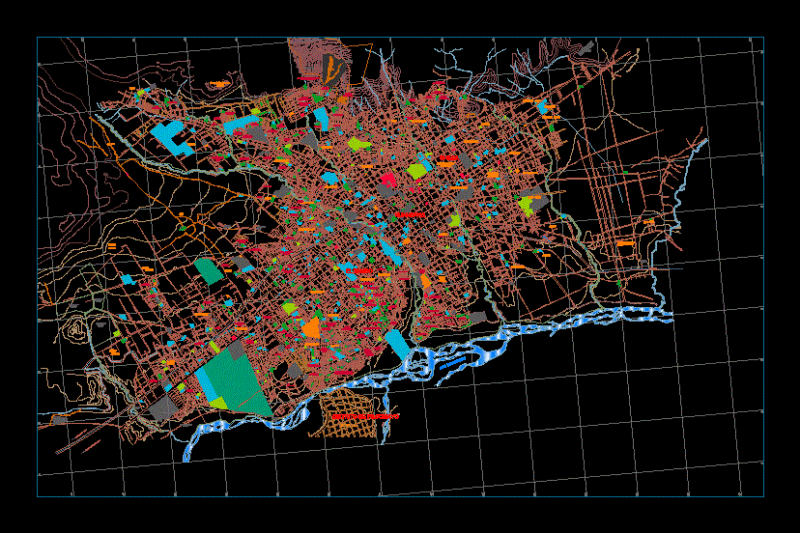Click the red HUANCAYO label at map center
Image resolution: width=800 pixels, height=533 pixels.
point(410,215)
